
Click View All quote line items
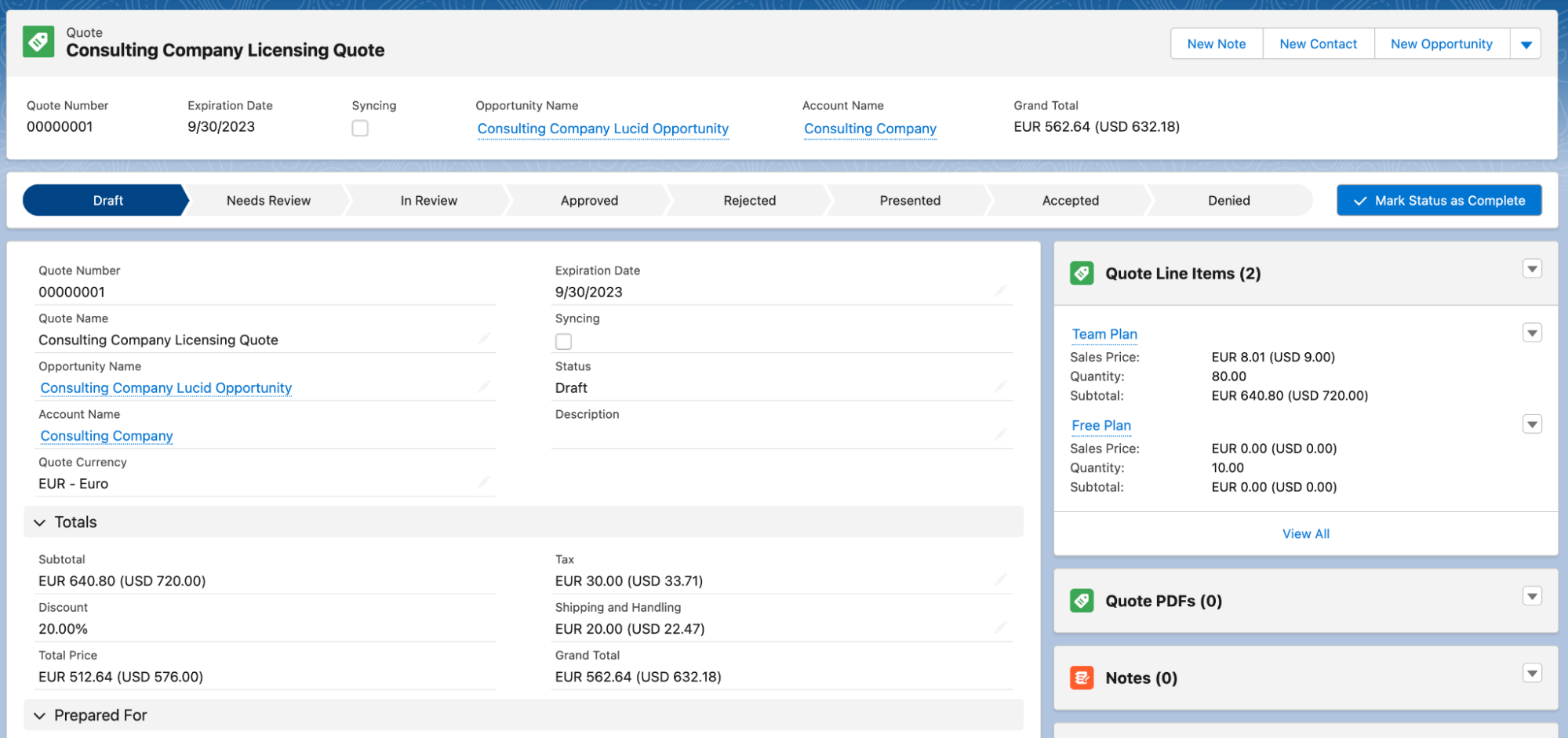pos(1305,533)
